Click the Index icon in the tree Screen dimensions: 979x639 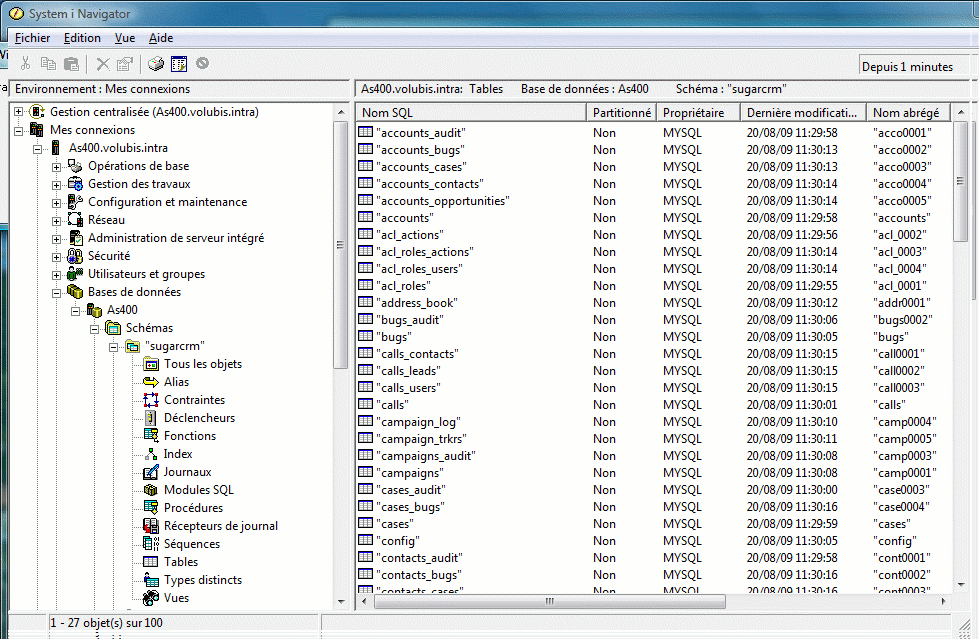point(151,454)
